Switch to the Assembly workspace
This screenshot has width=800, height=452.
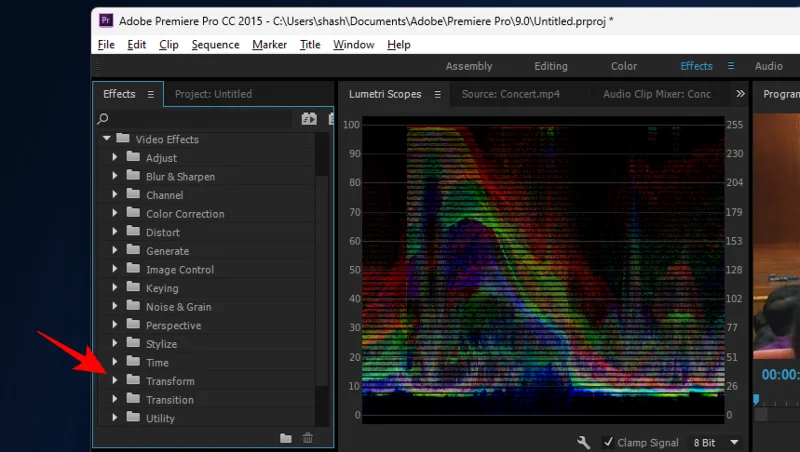click(469, 66)
